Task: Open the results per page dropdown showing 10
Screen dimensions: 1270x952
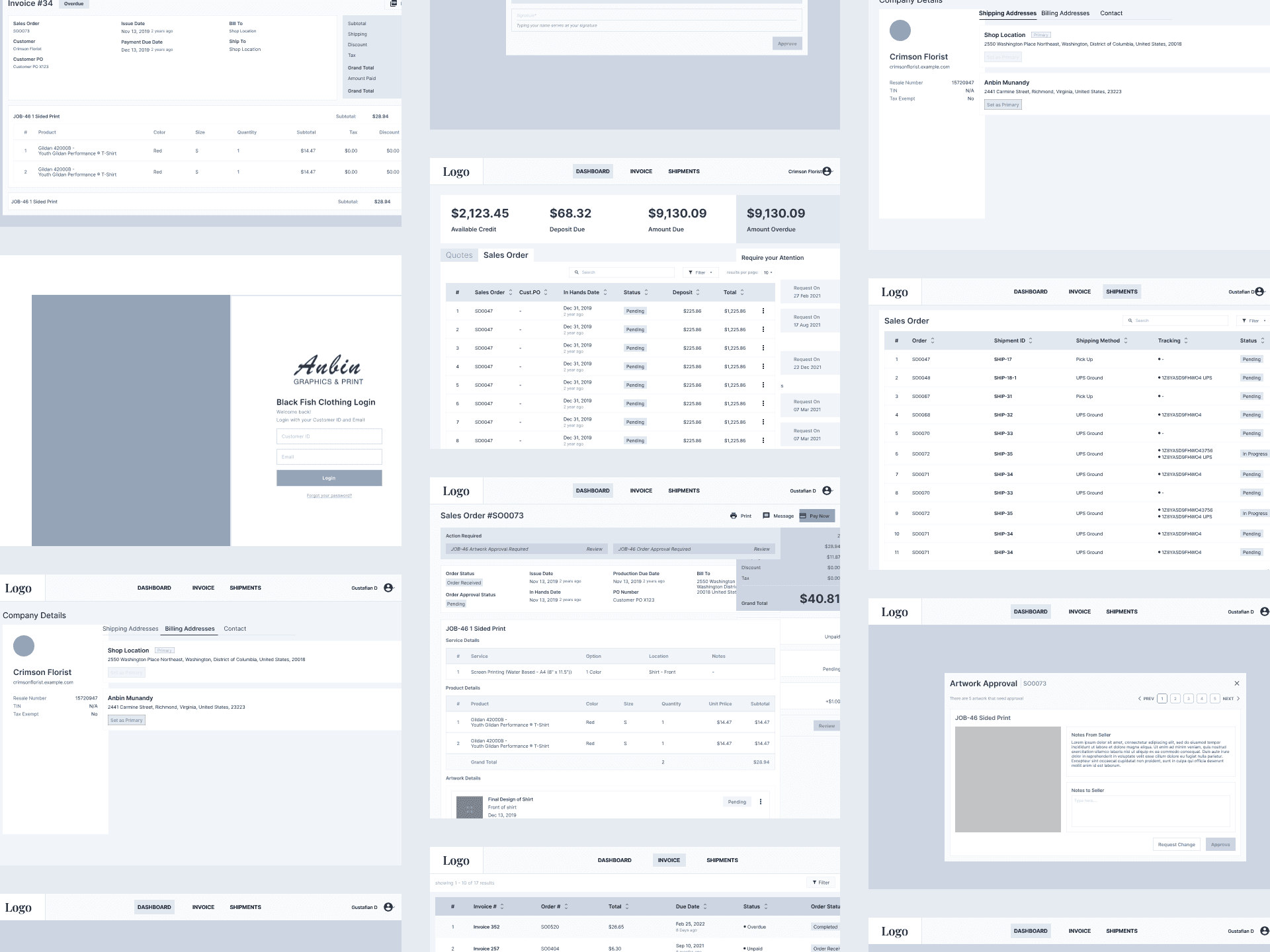Action: click(x=768, y=272)
